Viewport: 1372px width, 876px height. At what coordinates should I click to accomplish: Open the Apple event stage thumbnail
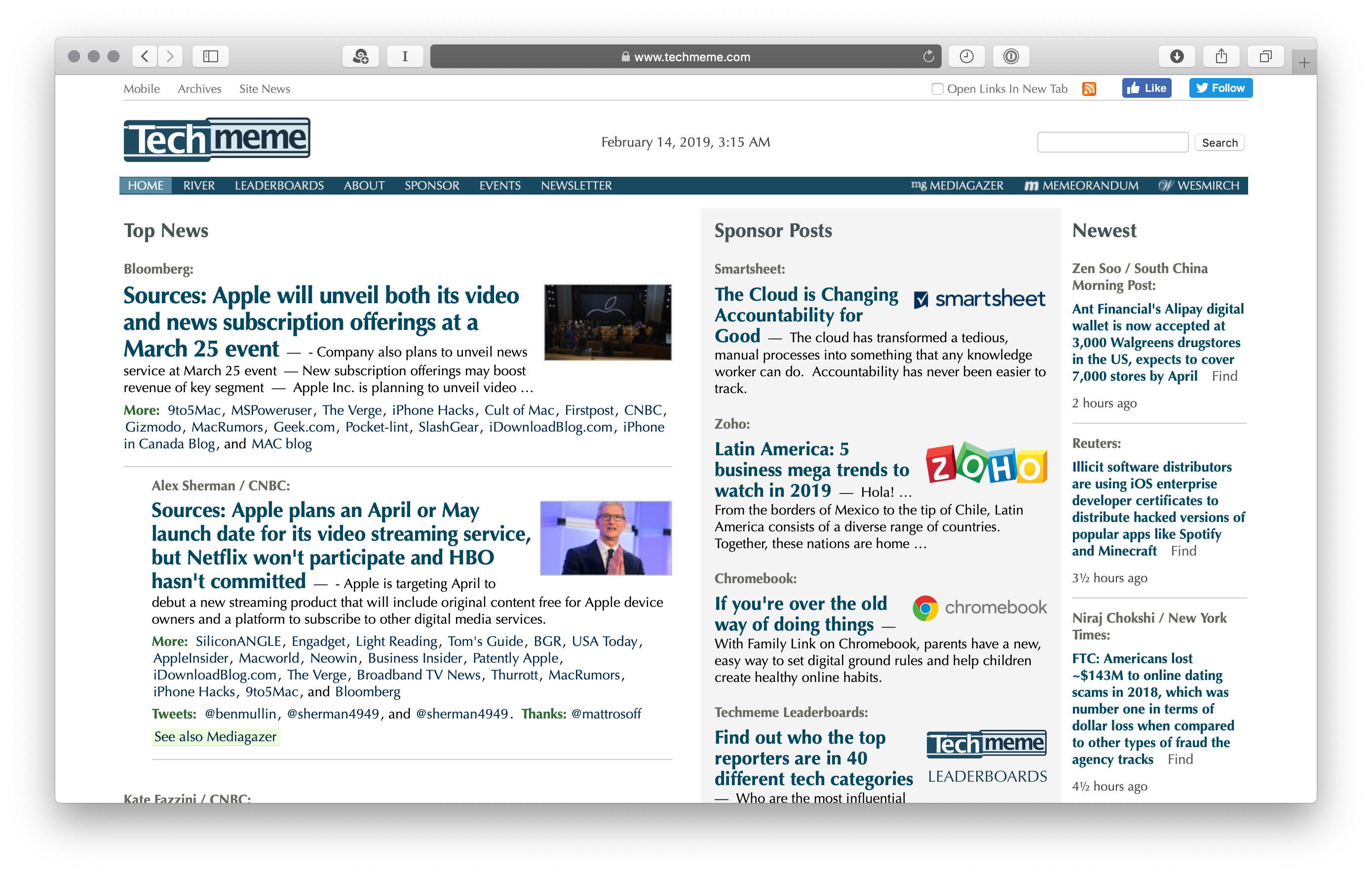click(x=608, y=322)
